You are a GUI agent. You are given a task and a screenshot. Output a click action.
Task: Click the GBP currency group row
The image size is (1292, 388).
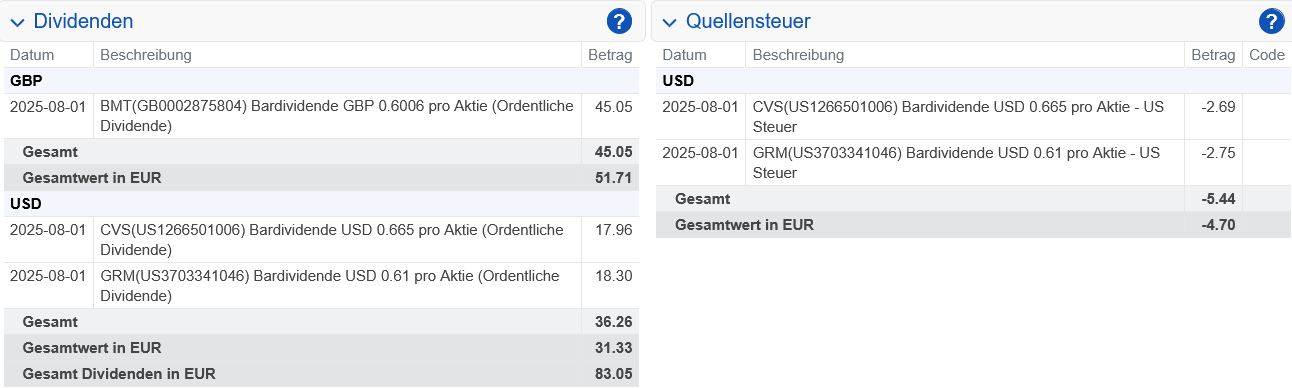coord(319,80)
